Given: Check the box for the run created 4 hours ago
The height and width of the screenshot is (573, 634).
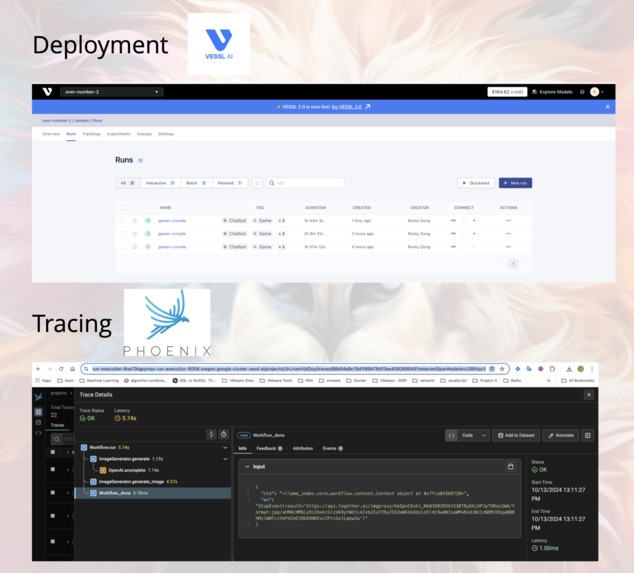Looking at the screenshot, I should (123, 247).
